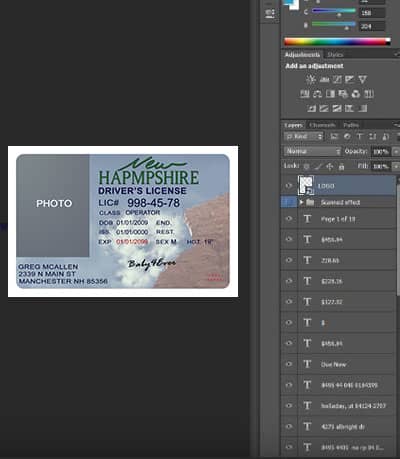This screenshot has width=400, height=459.
Task: Open the Opacity slider arrow
Action: click(396, 152)
